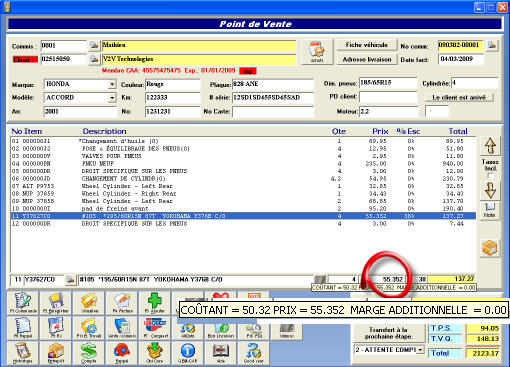510x367 pixels.
Task: Click the Plaque field showing 826 ANE
Action: (x=273, y=84)
